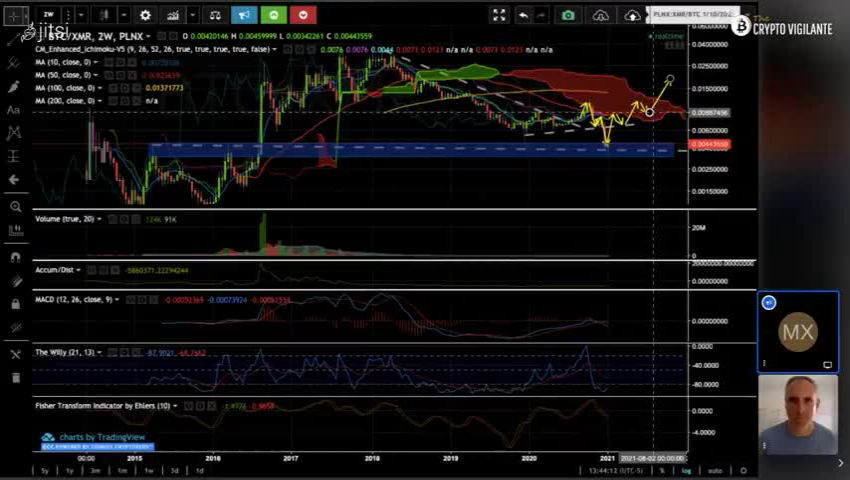Viewport: 850px width, 480px height.
Task: Select the 3m time range
Action: pos(95,471)
